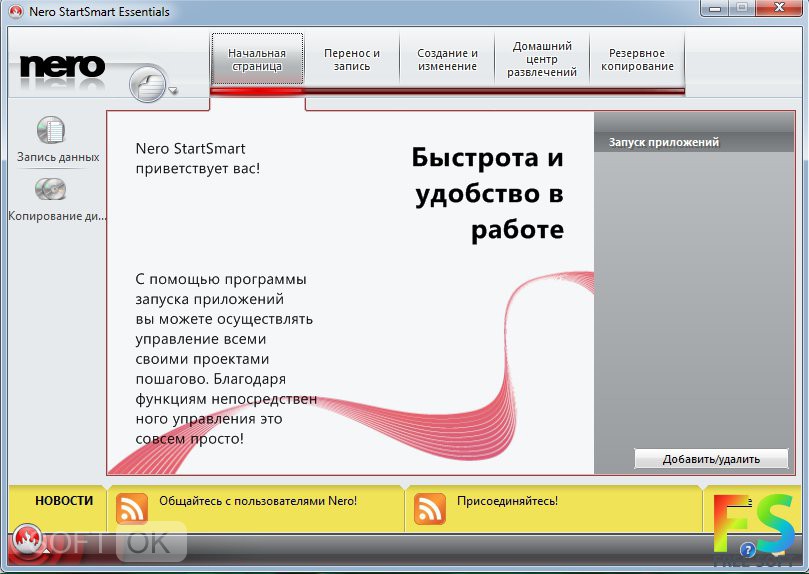
Task: Open the blue help question mark icon
Action: 748,550
